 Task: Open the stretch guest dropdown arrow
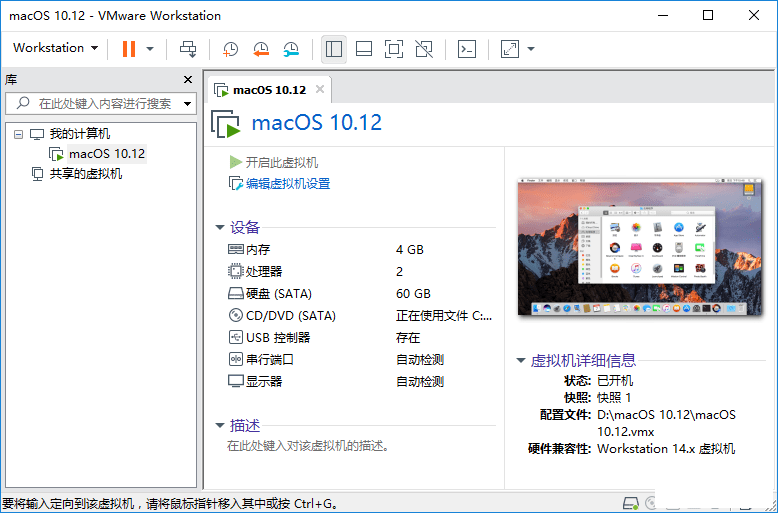(531, 48)
